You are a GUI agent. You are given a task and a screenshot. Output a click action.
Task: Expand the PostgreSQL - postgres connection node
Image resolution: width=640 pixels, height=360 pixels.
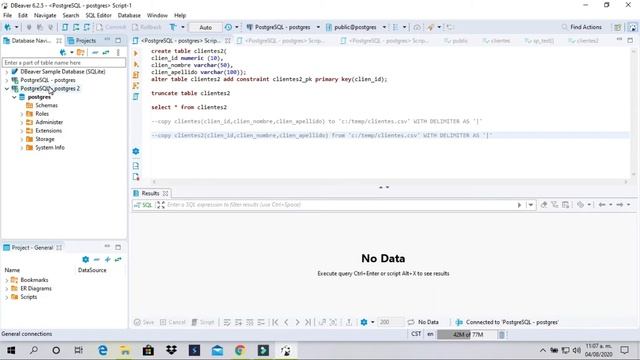coord(7,80)
